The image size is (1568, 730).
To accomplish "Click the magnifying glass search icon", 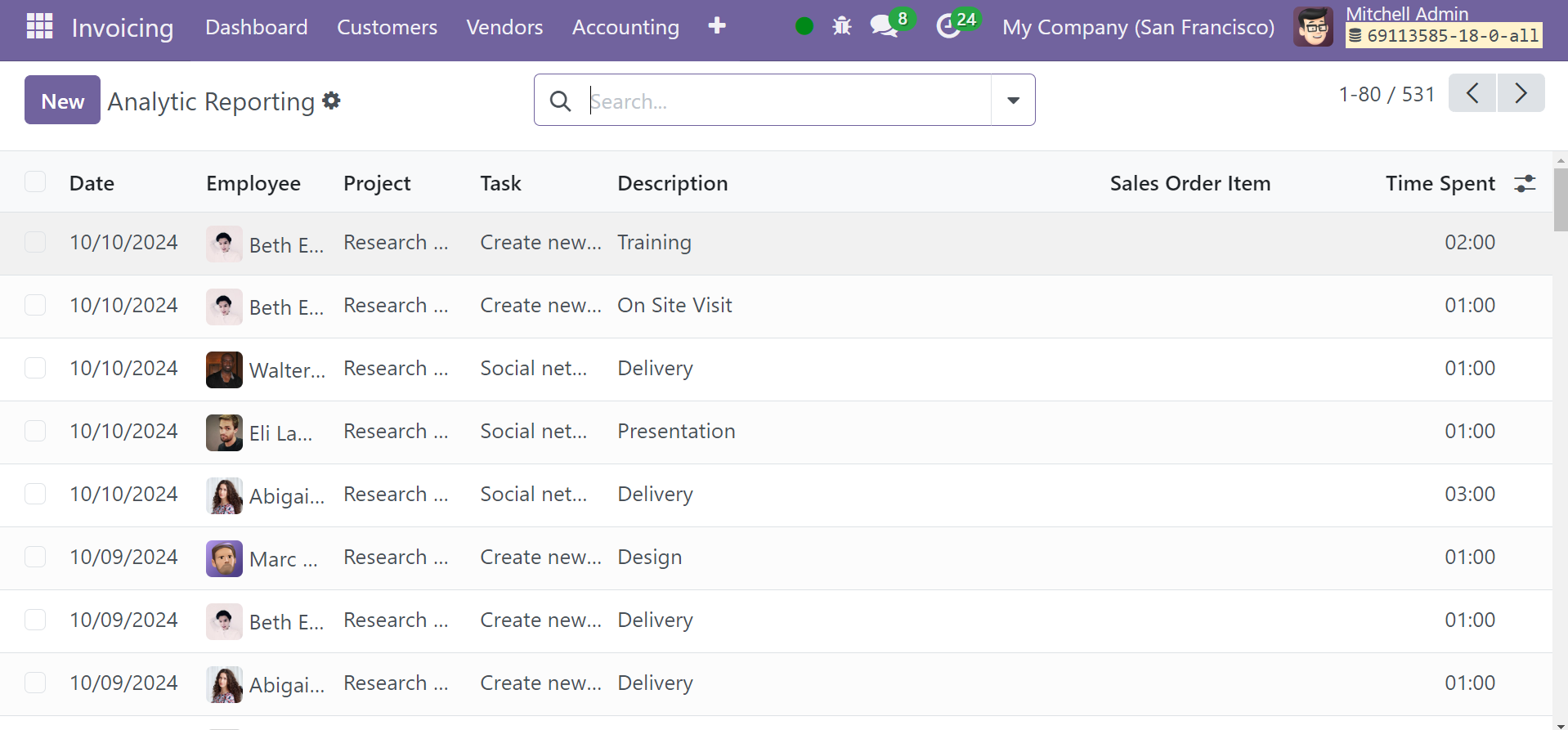I will (560, 101).
